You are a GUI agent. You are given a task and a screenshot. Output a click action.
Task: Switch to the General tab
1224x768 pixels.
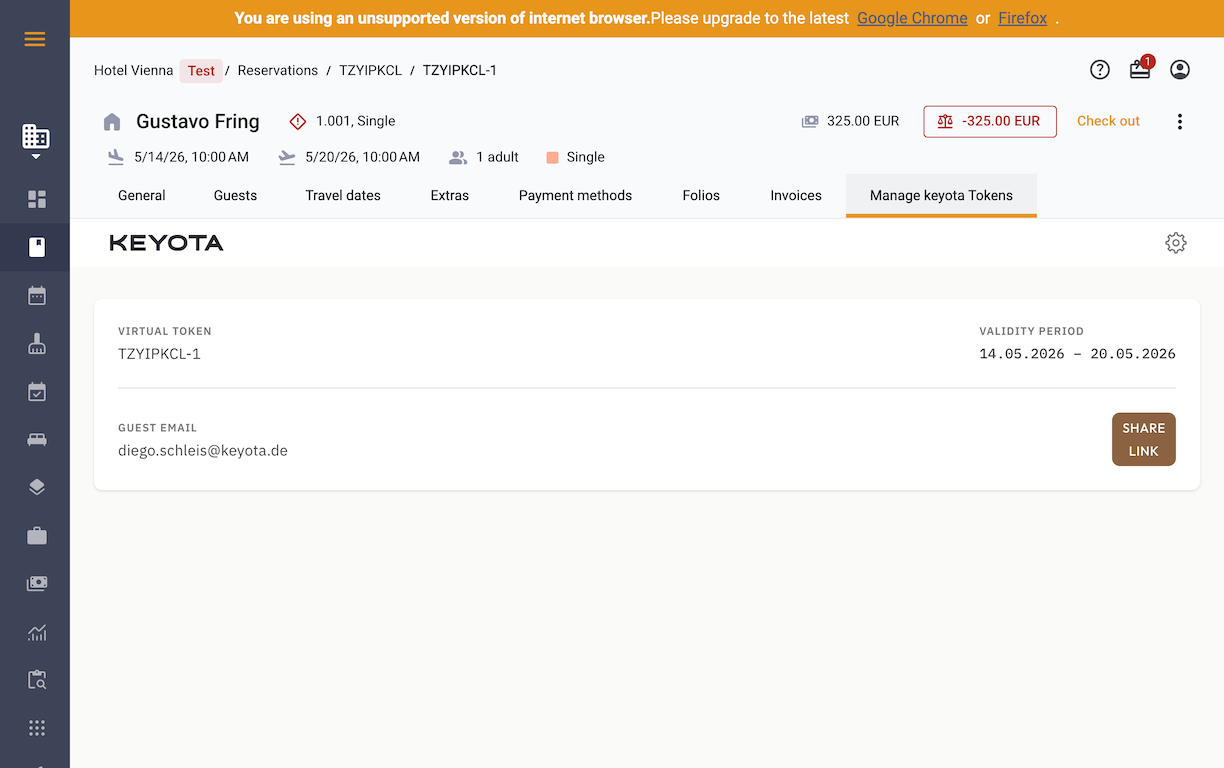point(142,195)
